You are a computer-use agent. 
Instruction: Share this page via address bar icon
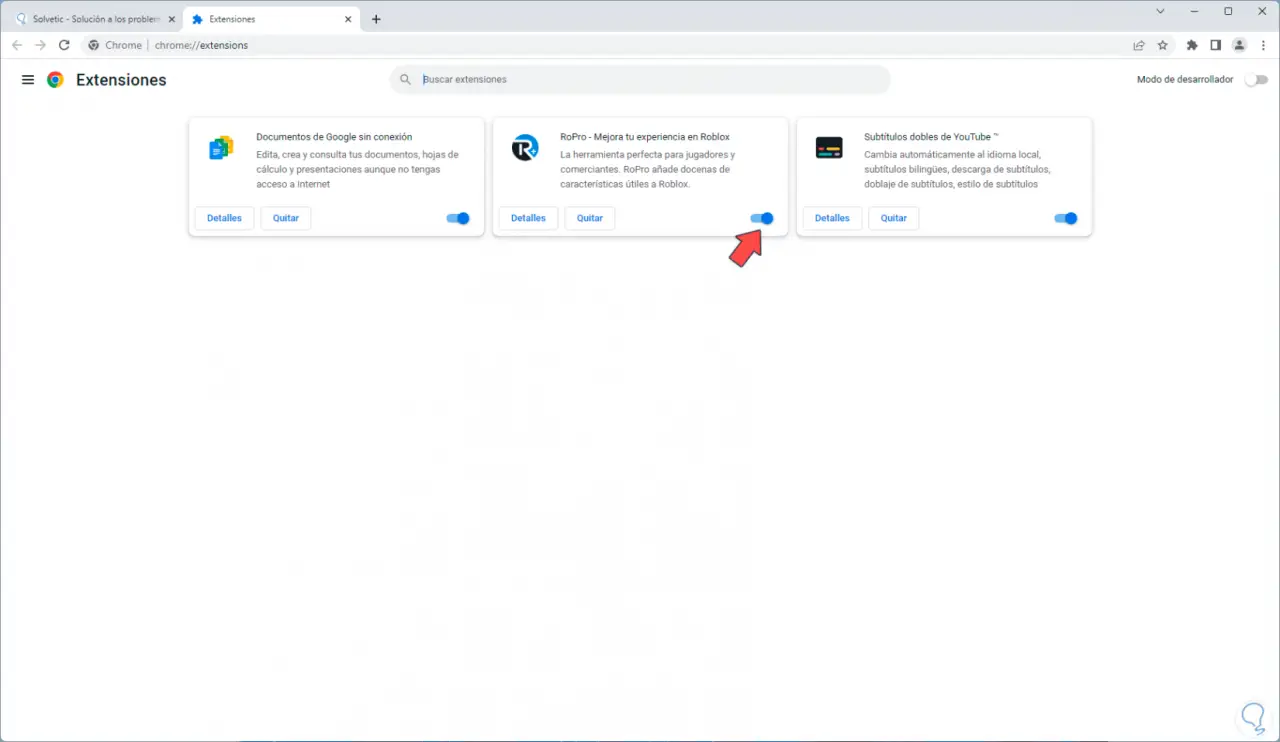coord(1139,45)
